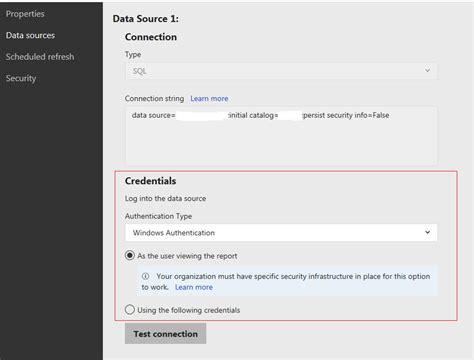Follow Learn more link beside Connection string
This screenshot has height=360, width=474.
point(209,99)
